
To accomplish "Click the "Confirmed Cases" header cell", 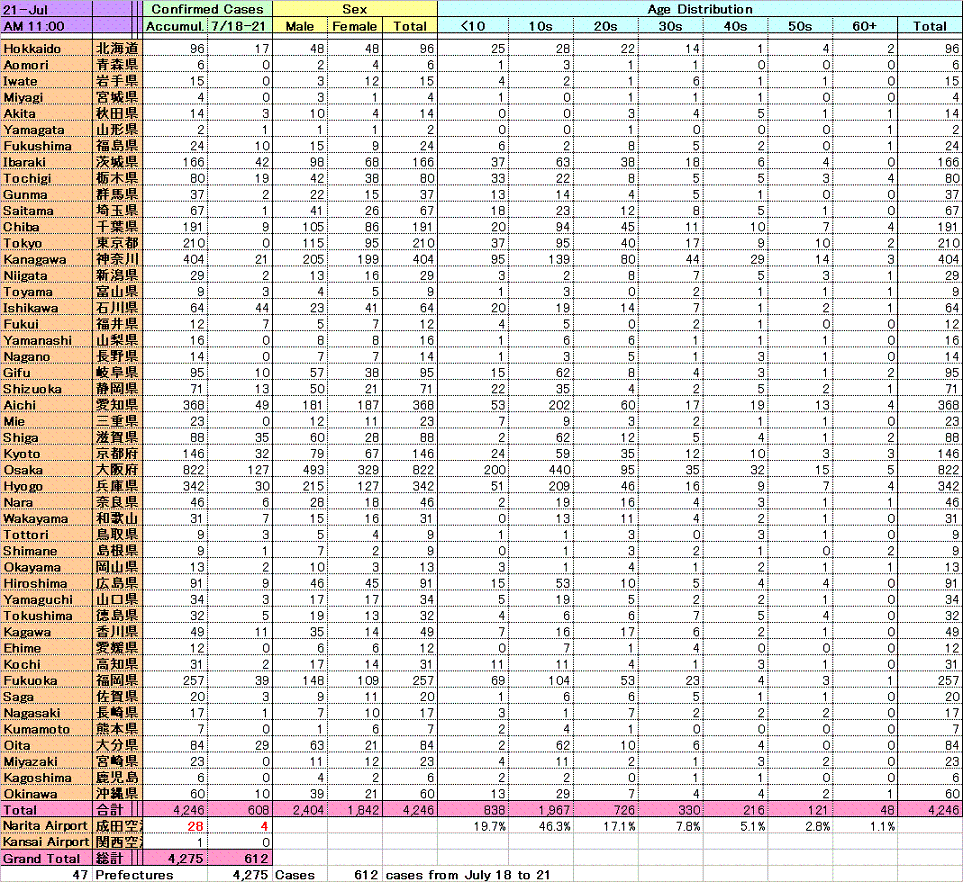I will [x=207, y=9].
